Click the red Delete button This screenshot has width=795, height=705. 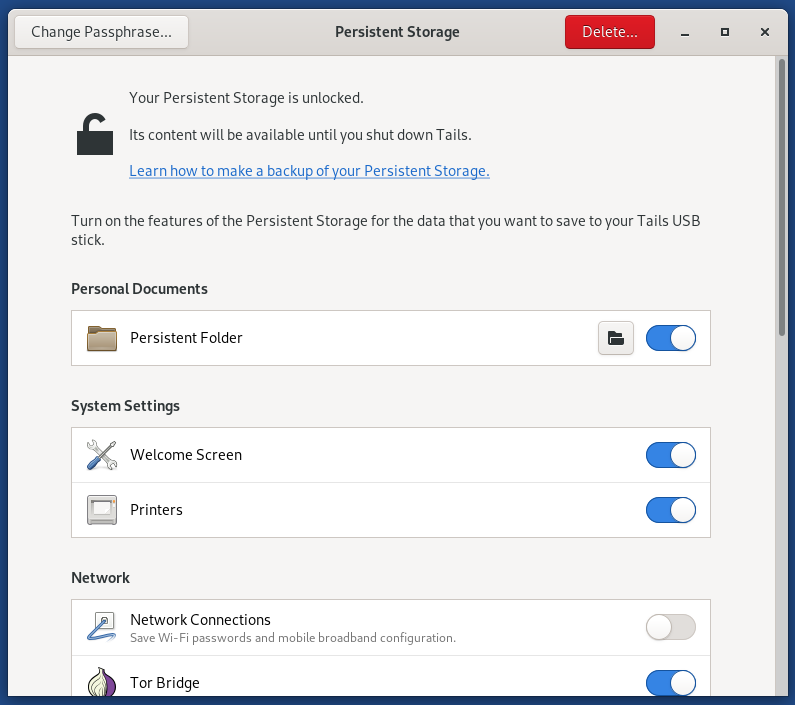coord(610,32)
